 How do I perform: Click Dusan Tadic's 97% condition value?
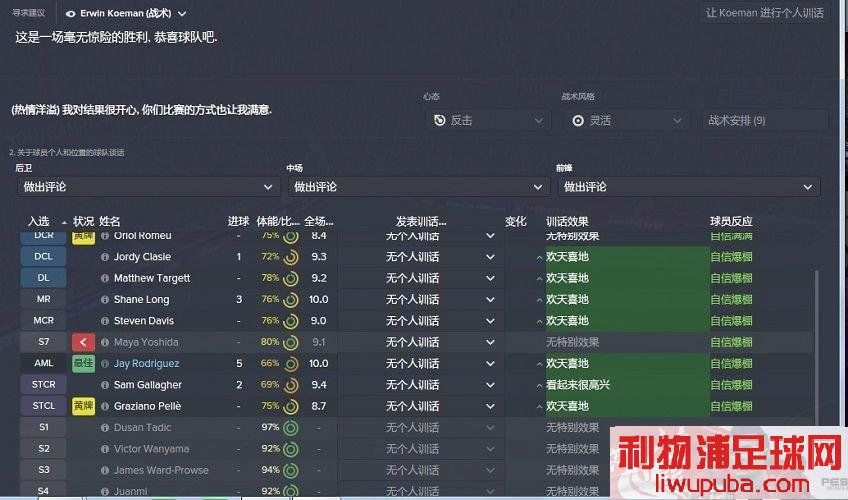270,428
